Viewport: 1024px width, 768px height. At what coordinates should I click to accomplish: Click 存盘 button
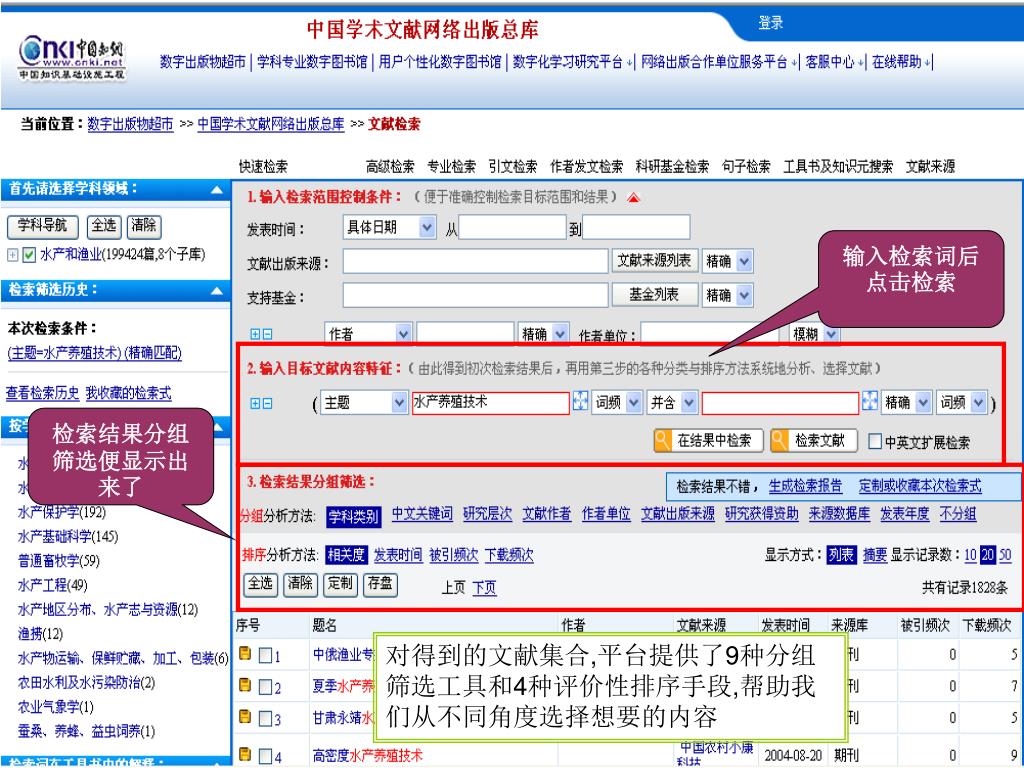click(380, 584)
